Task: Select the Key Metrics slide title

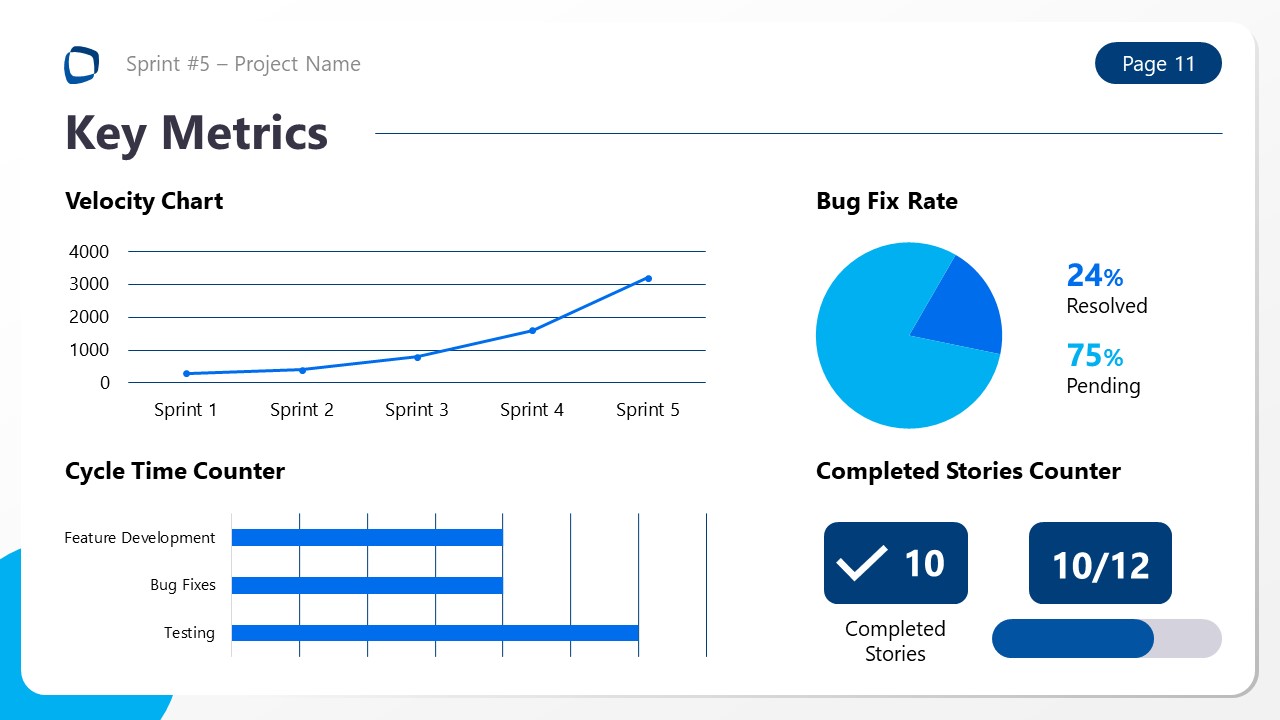Action: (196, 132)
